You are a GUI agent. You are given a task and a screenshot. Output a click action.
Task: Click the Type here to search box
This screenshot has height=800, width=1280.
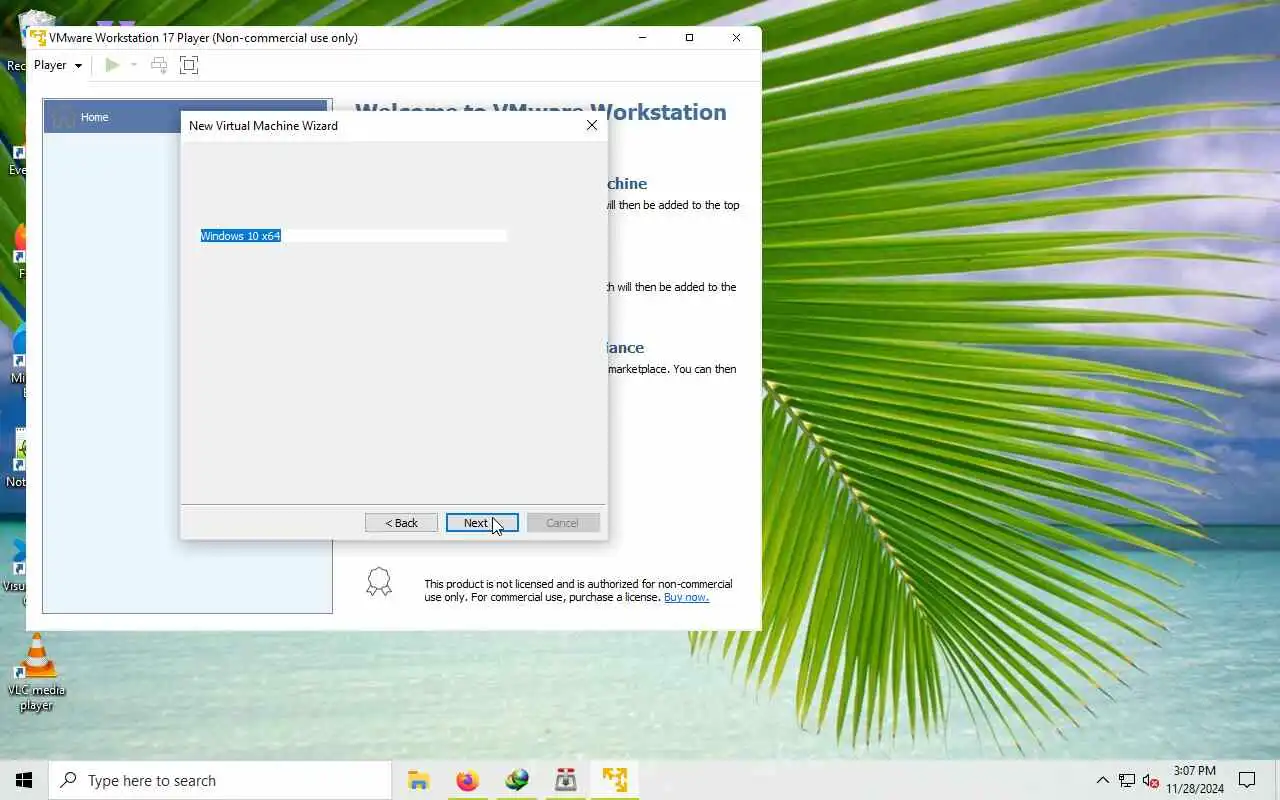point(220,780)
